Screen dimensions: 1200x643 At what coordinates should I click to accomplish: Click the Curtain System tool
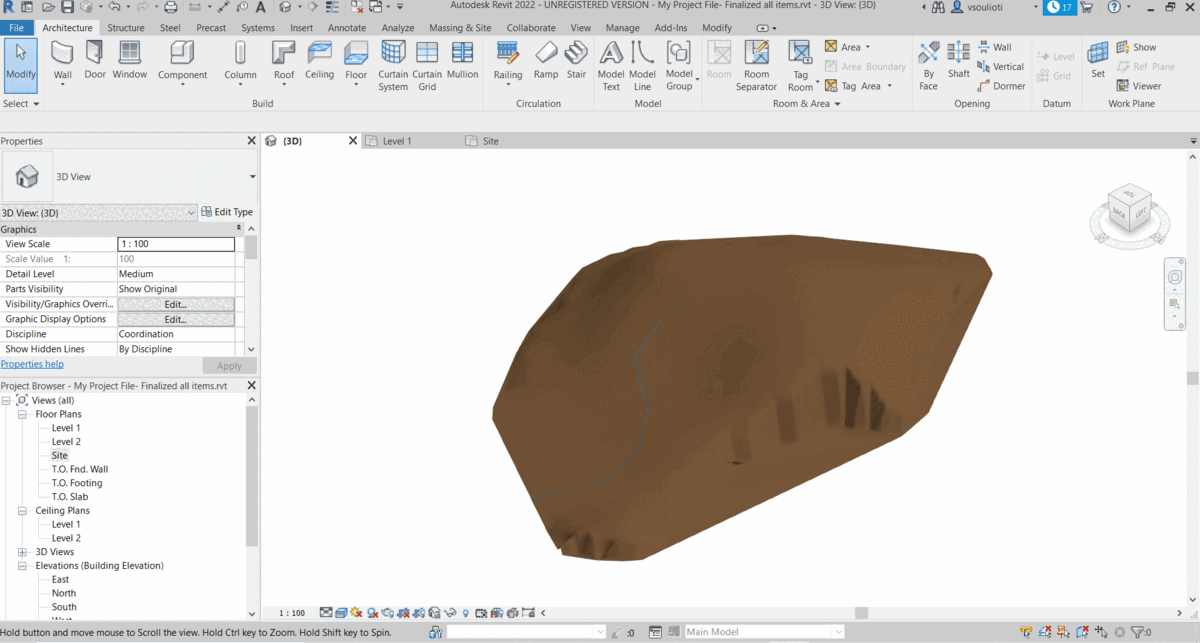pyautogui.click(x=393, y=66)
